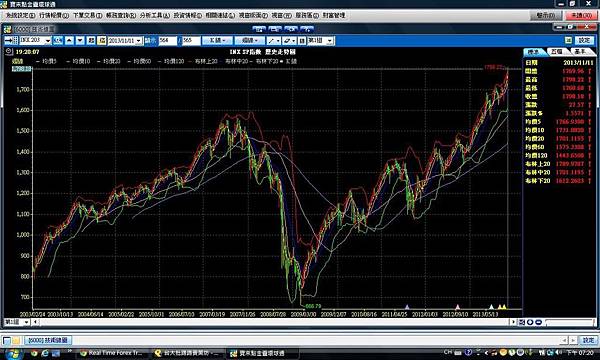Screen dimensions: 600x360
Task: Open Internet Explorer from the quick launch
Action: [x=45, y=353]
